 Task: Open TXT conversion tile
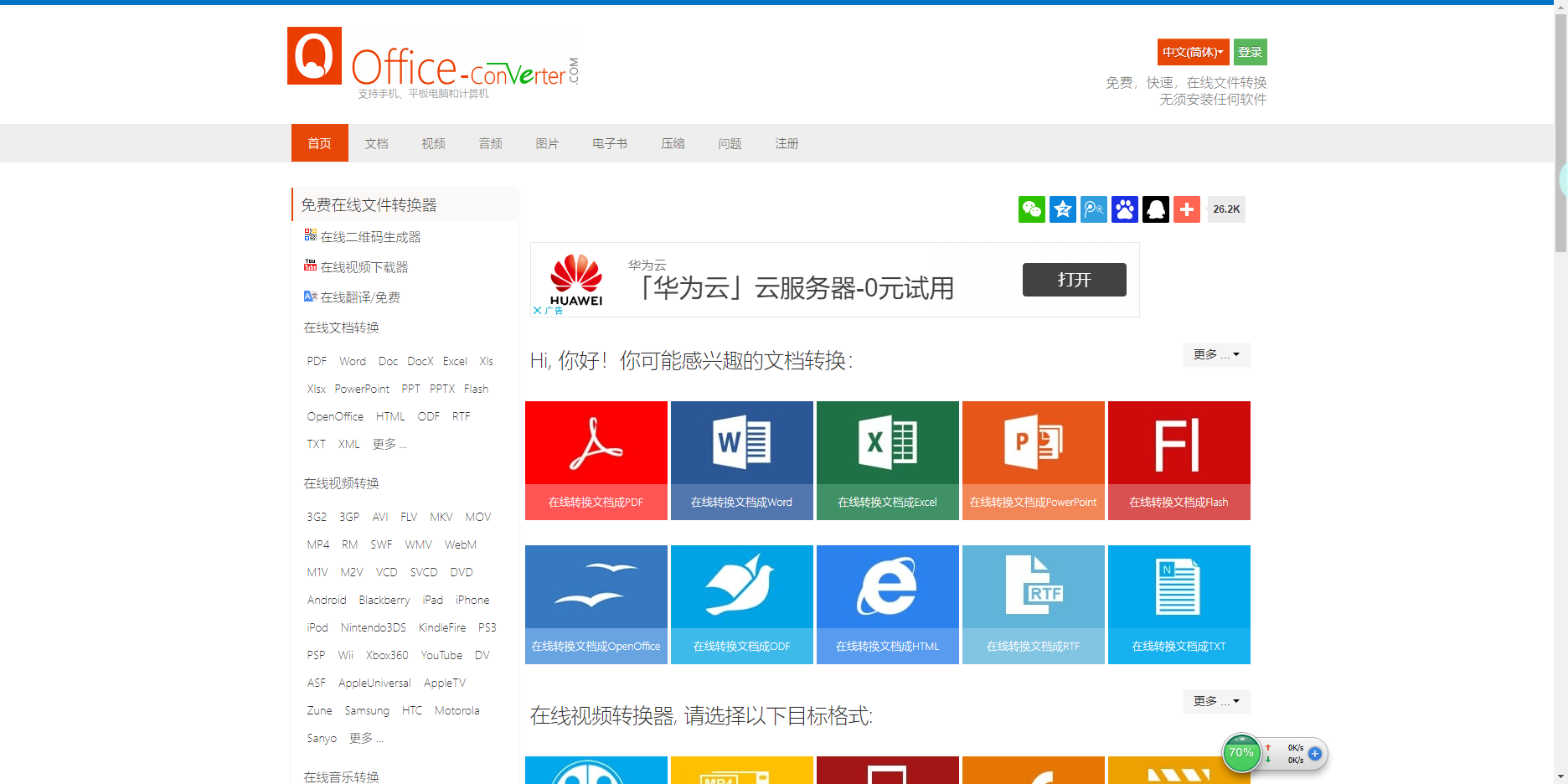click(x=1179, y=605)
